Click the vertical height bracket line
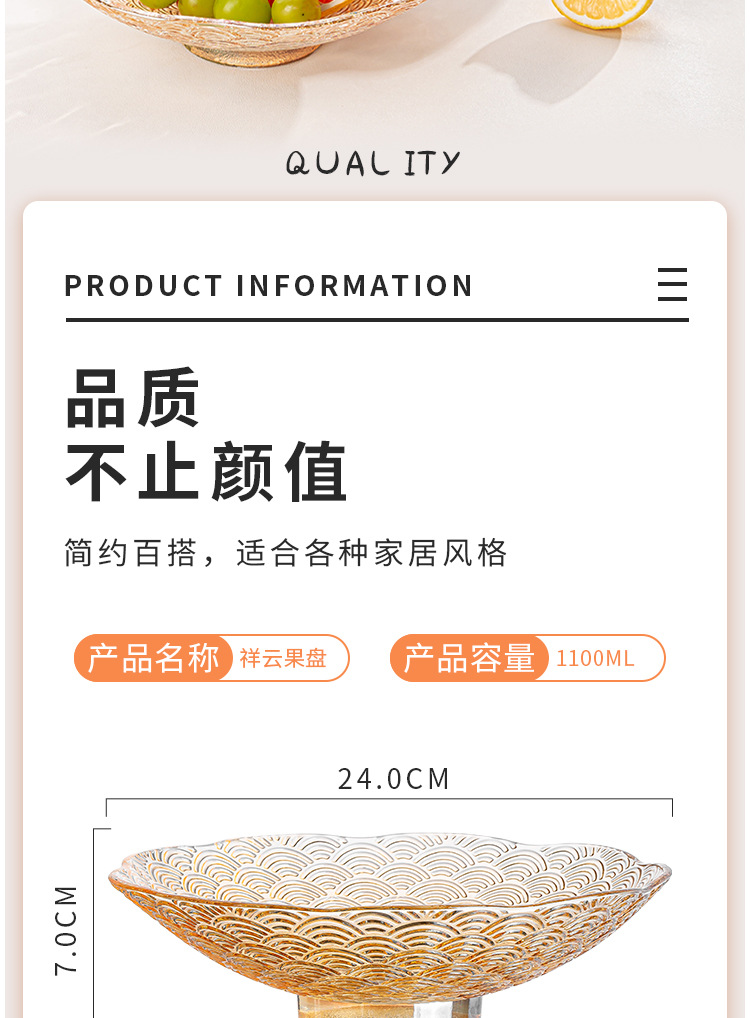The width and height of the screenshot is (750, 1018). tap(94, 923)
